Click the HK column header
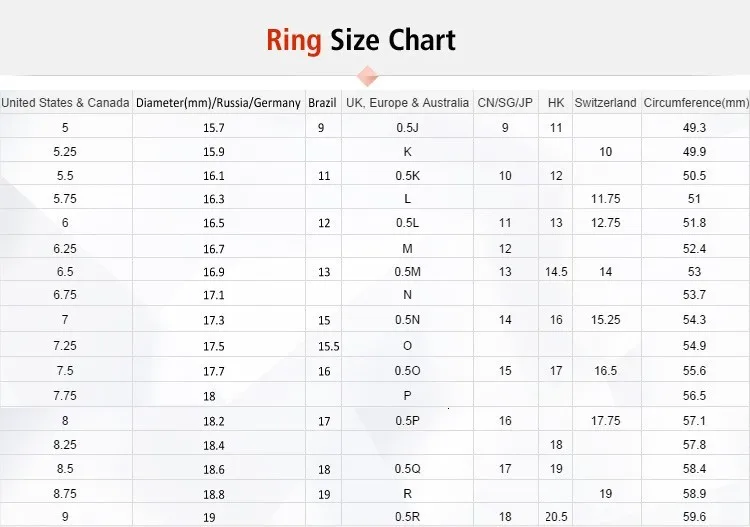The image size is (750, 527). pos(556,103)
